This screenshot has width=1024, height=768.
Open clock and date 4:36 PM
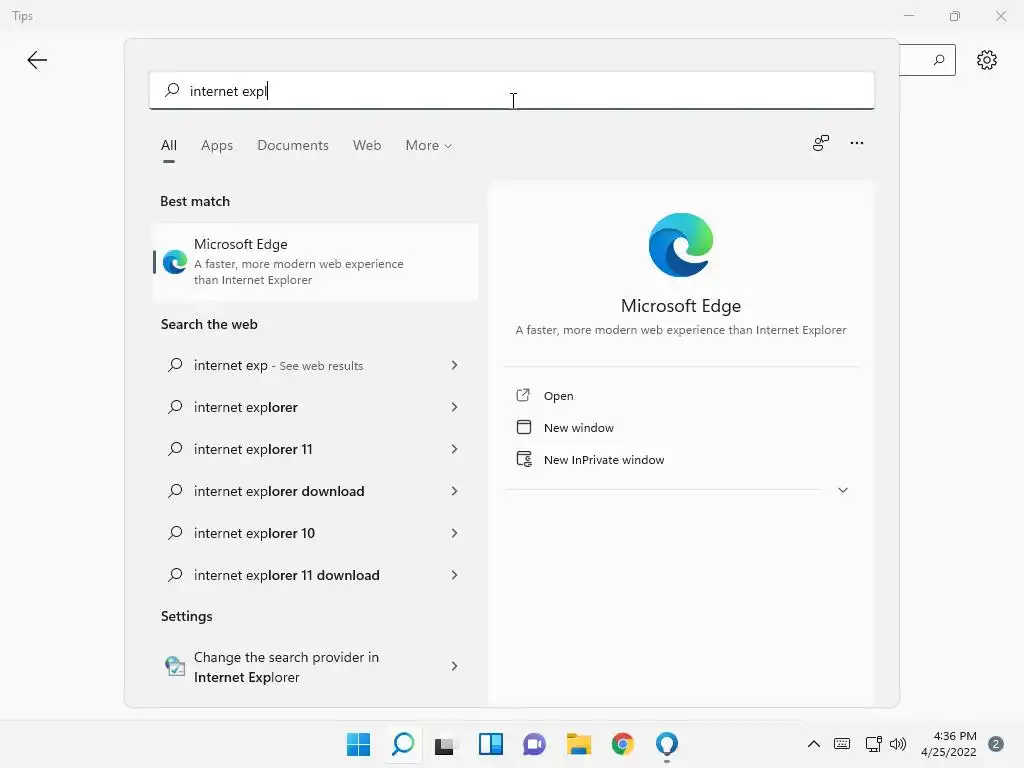pos(948,744)
